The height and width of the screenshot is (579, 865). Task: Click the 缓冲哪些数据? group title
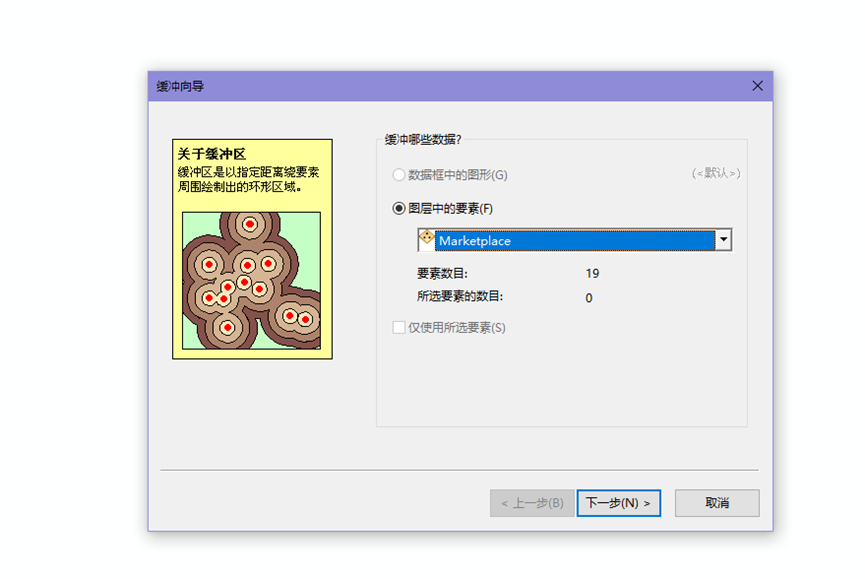tap(423, 140)
